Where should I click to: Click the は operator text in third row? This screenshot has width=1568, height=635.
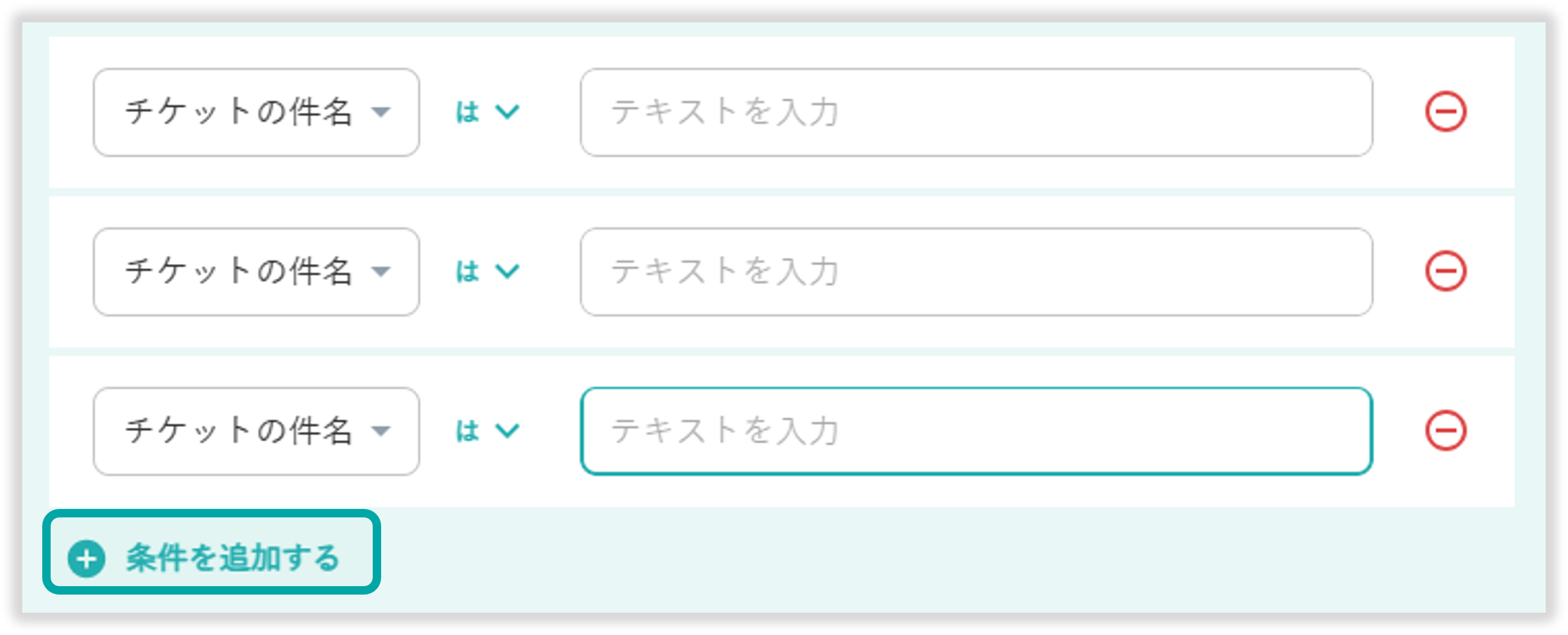[x=467, y=431]
